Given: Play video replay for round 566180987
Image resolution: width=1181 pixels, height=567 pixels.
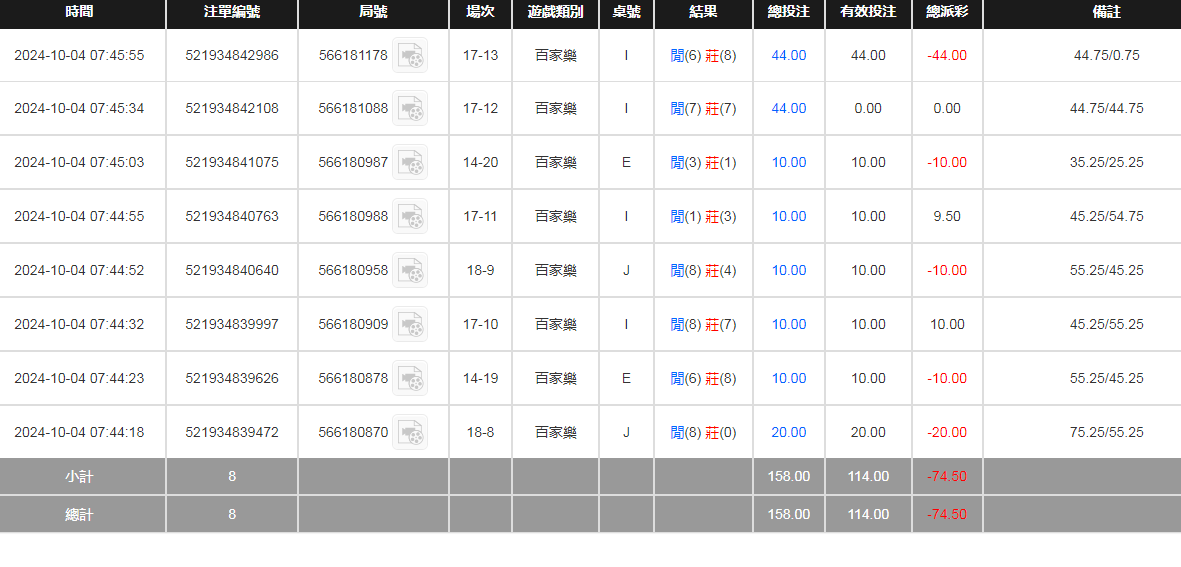Looking at the screenshot, I should [x=410, y=162].
